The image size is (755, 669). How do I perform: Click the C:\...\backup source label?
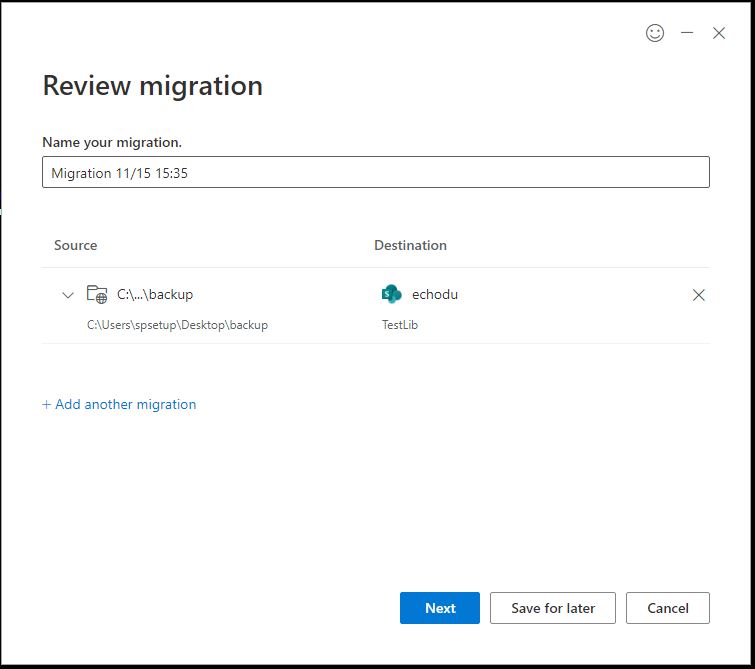coord(155,294)
